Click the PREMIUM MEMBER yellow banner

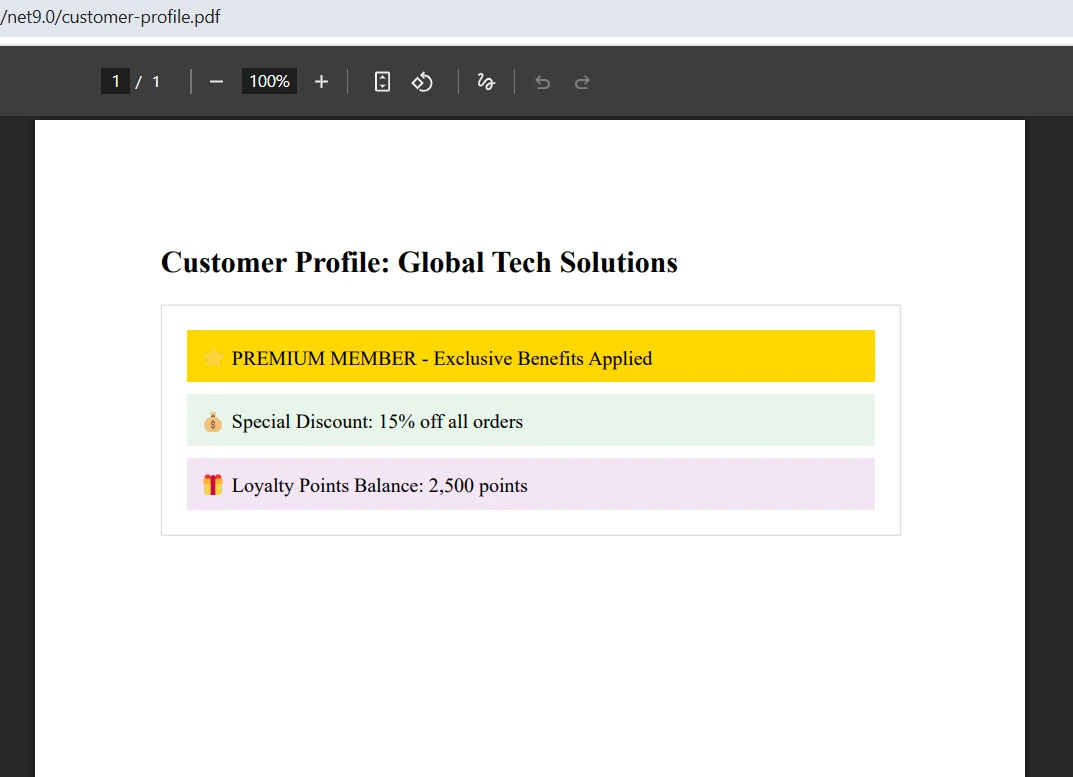pyautogui.click(x=530, y=356)
